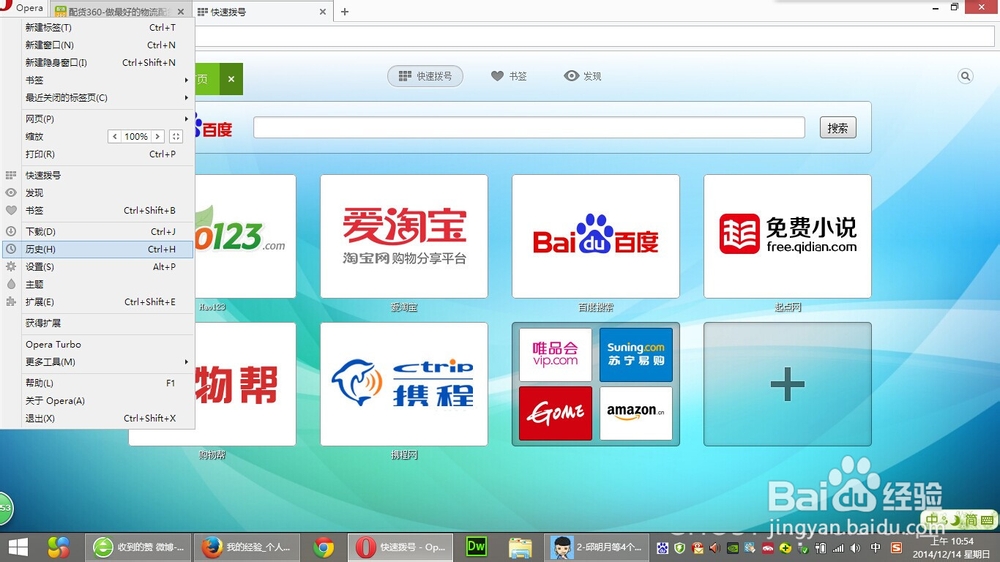Screen dimensions: 1000x562
Task: Increase zoom with right arrow
Action: click(x=158, y=137)
